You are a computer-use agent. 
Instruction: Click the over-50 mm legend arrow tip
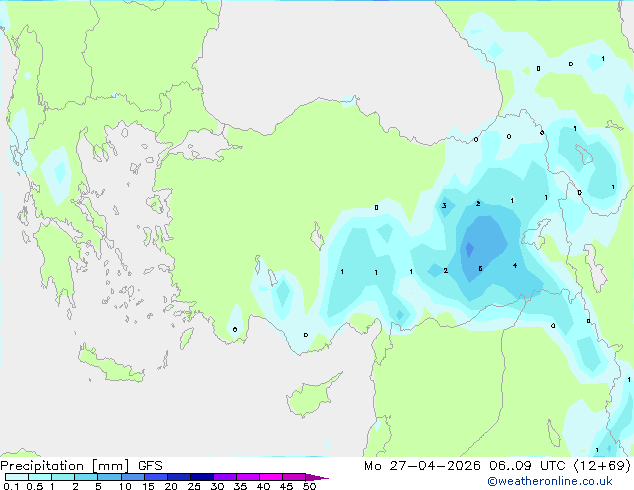click(317, 478)
